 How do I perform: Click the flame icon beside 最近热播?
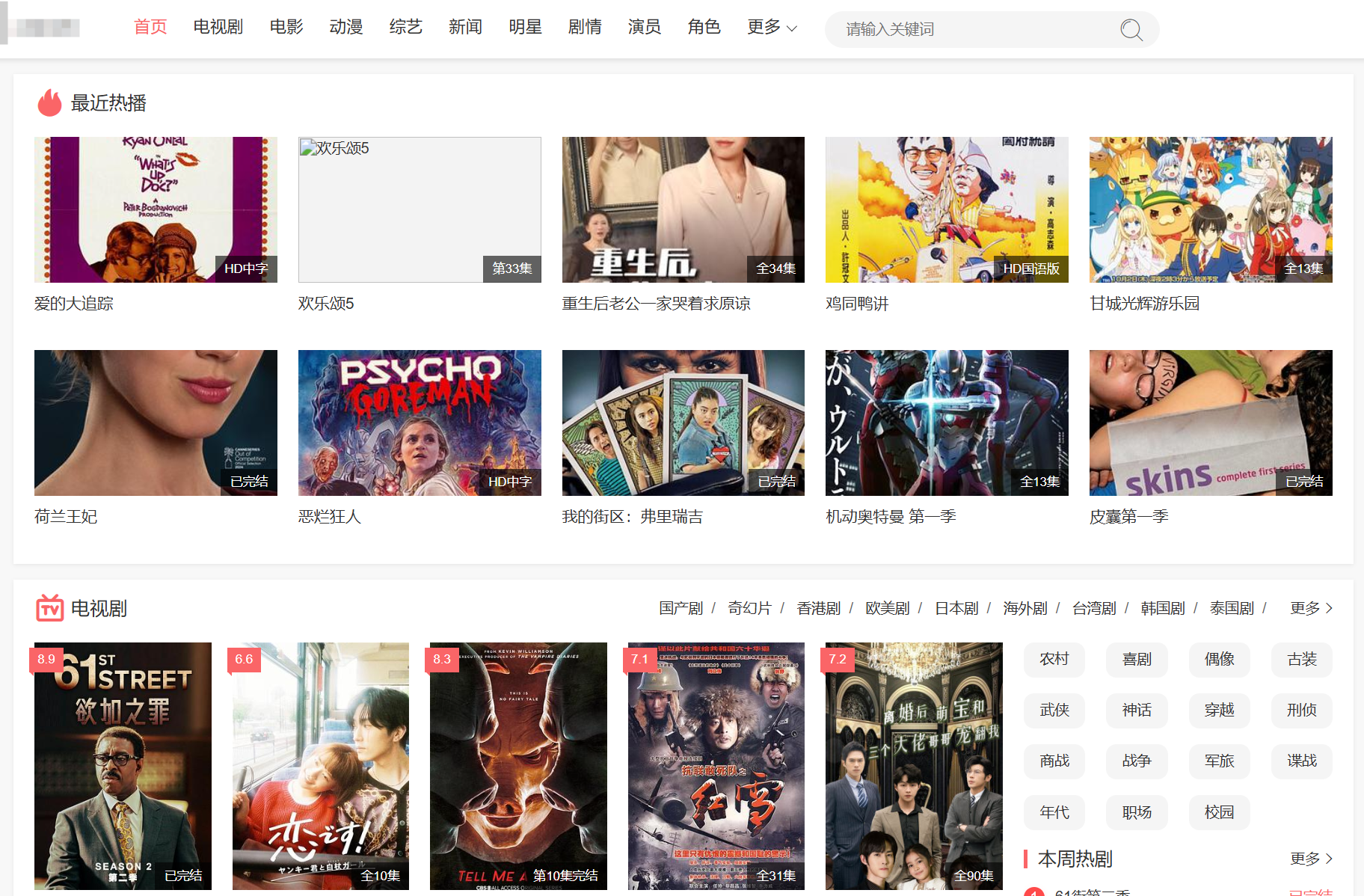coord(49,102)
